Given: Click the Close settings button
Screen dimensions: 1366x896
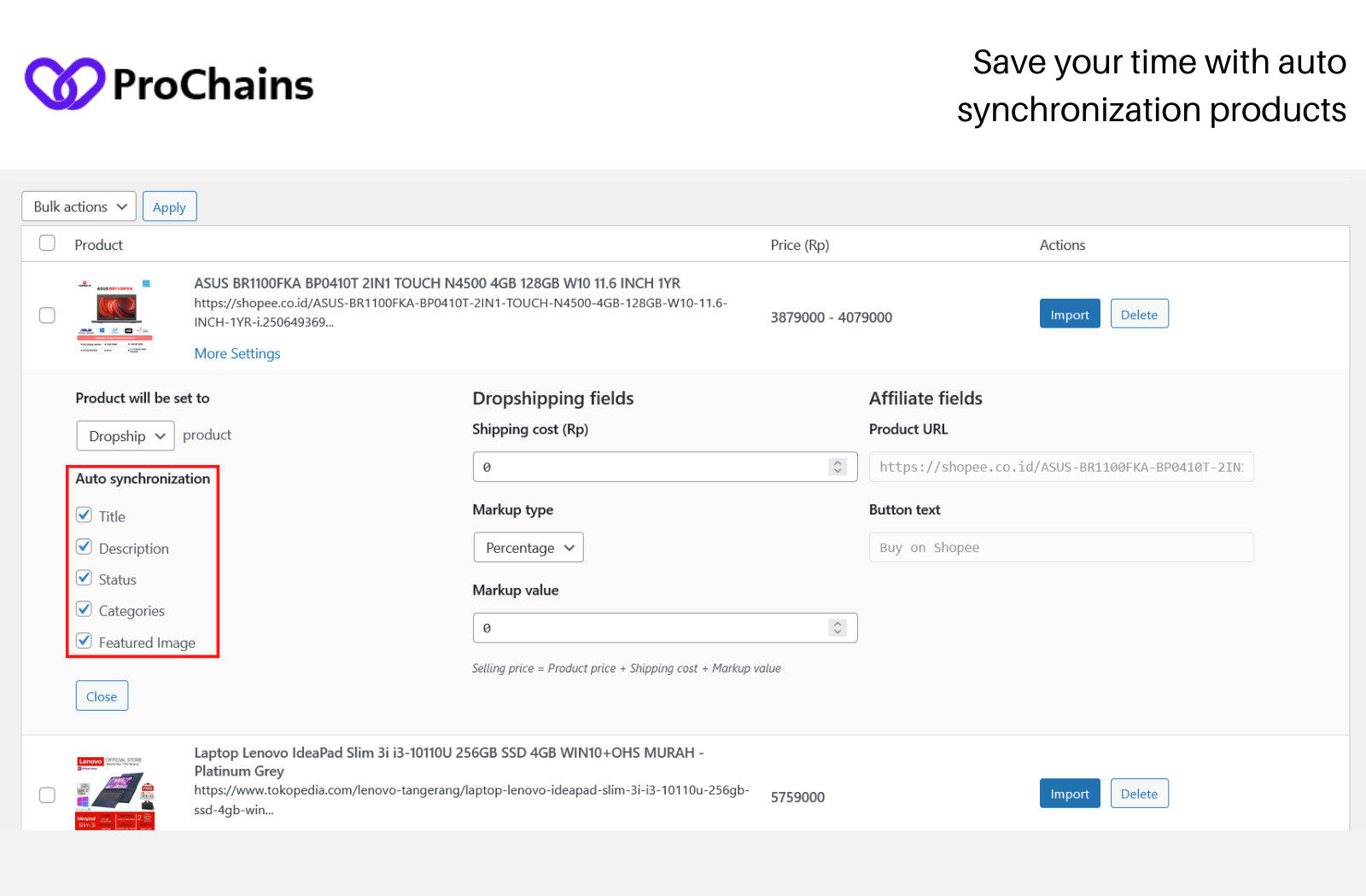Looking at the screenshot, I should point(102,696).
